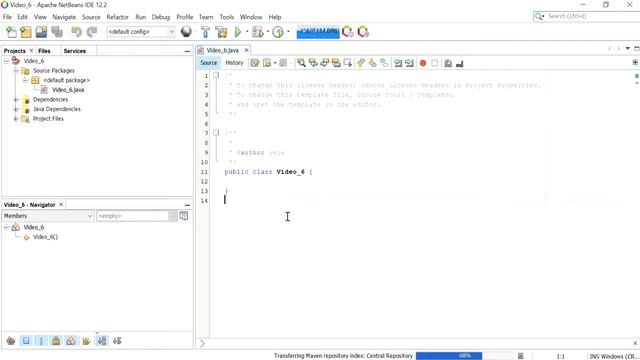Expand the Project Files node

[16, 119]
